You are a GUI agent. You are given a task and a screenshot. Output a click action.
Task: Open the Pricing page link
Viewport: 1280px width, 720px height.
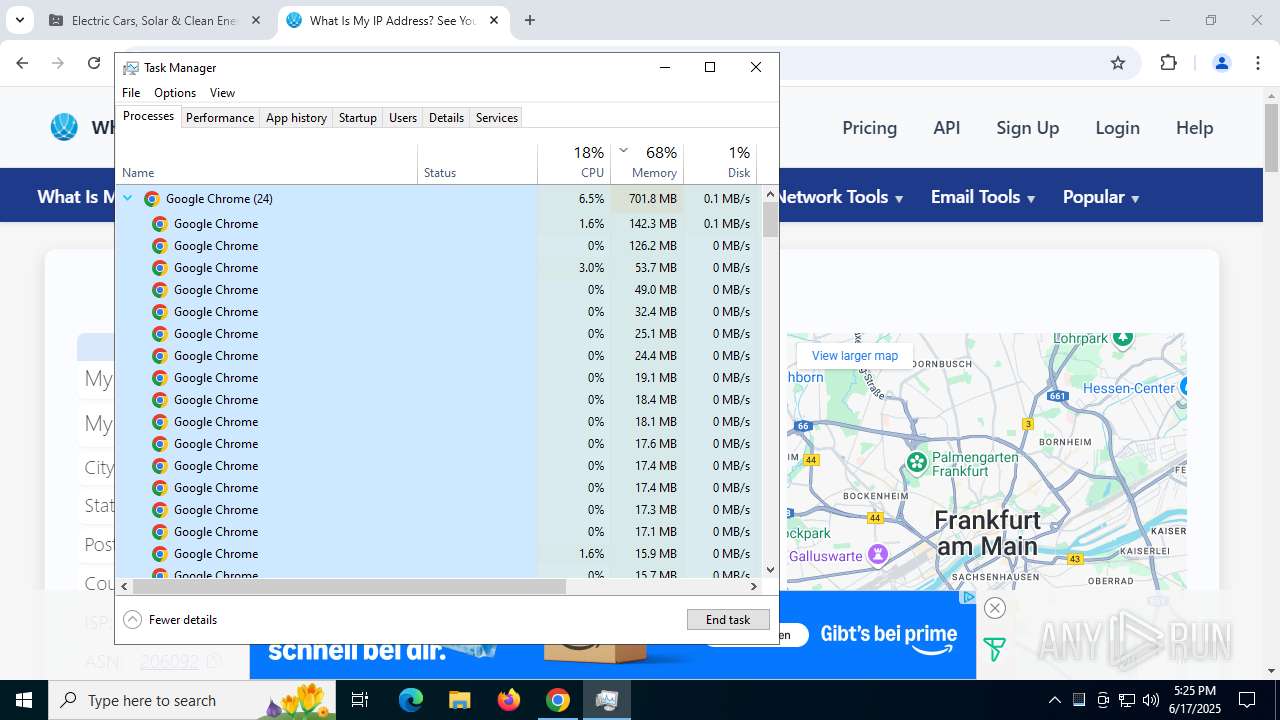(x=869, y=128)
